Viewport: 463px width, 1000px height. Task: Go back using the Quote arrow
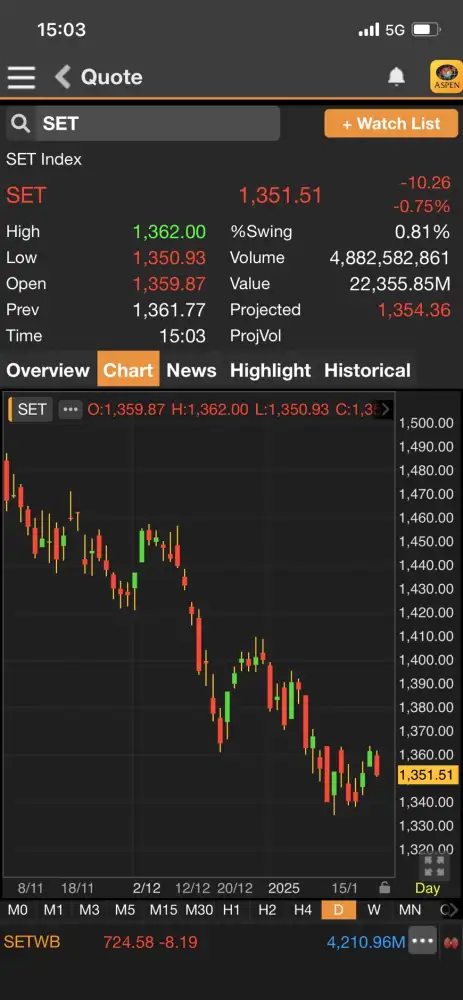coord(62,77)
